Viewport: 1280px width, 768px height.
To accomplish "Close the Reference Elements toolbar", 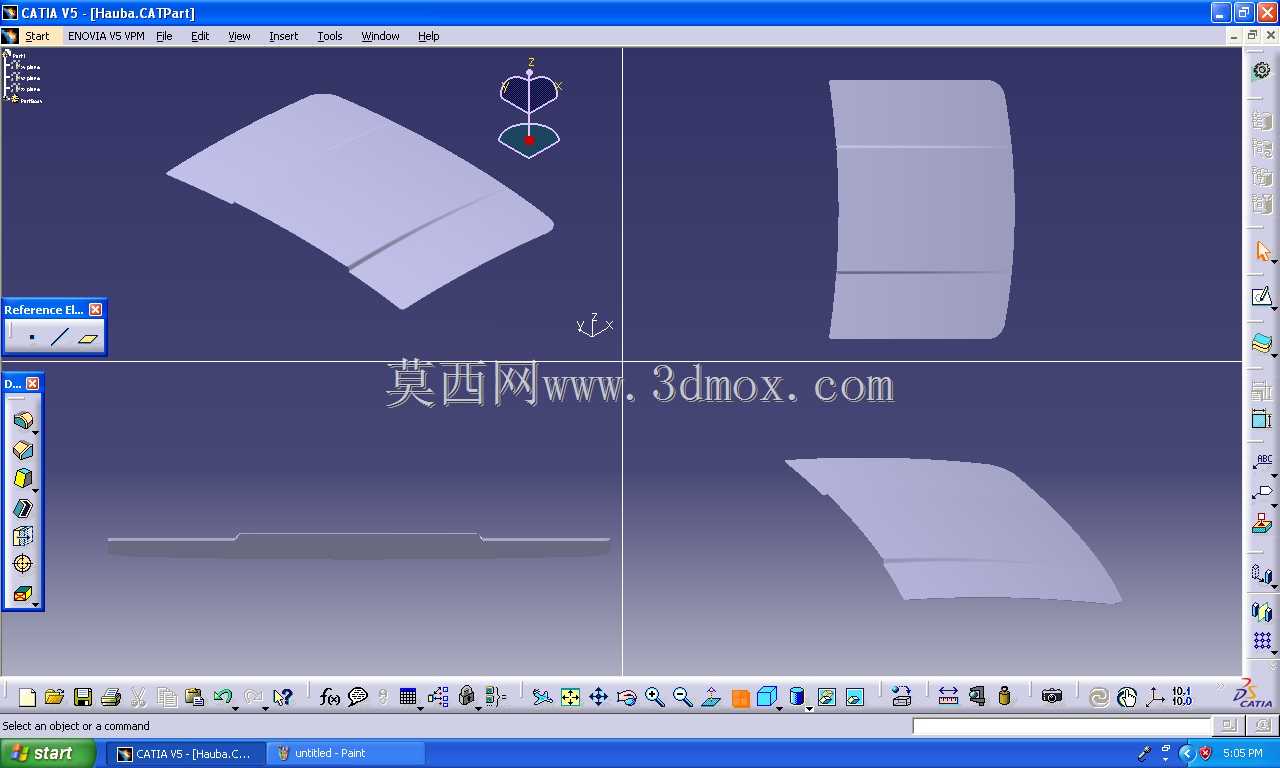I will (x=95, y=310).
